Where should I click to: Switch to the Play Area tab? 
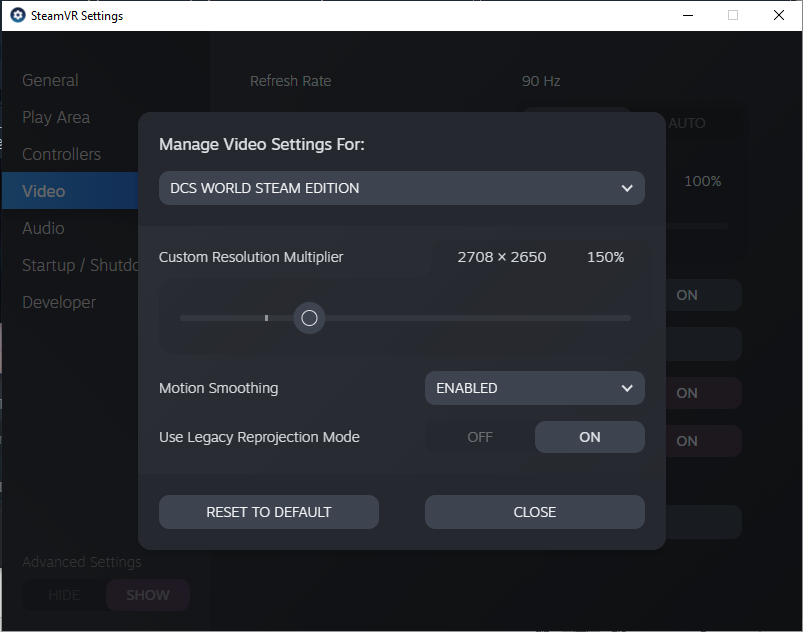tap(56, 117)
